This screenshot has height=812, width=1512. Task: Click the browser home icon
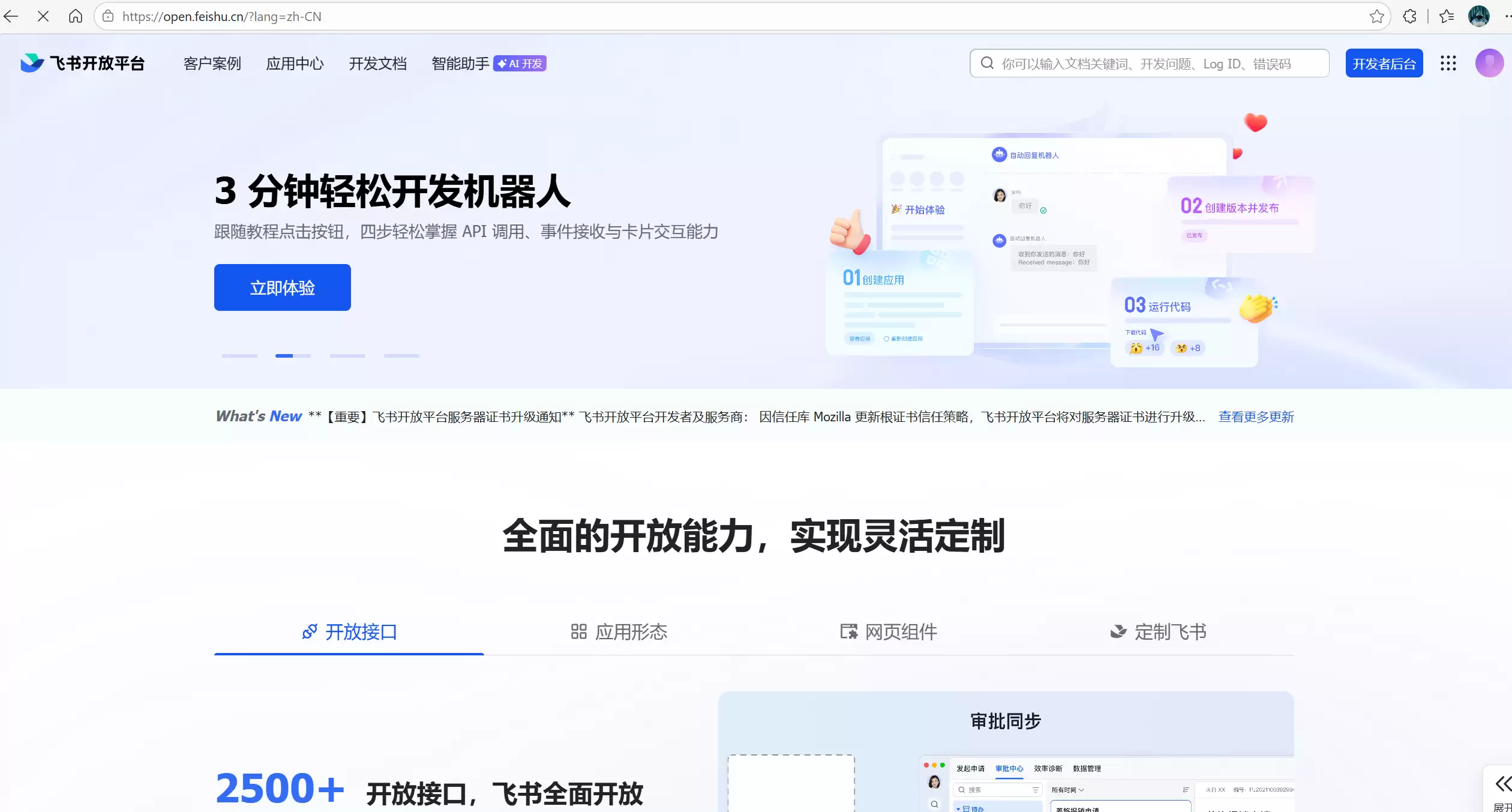(76, 16)
